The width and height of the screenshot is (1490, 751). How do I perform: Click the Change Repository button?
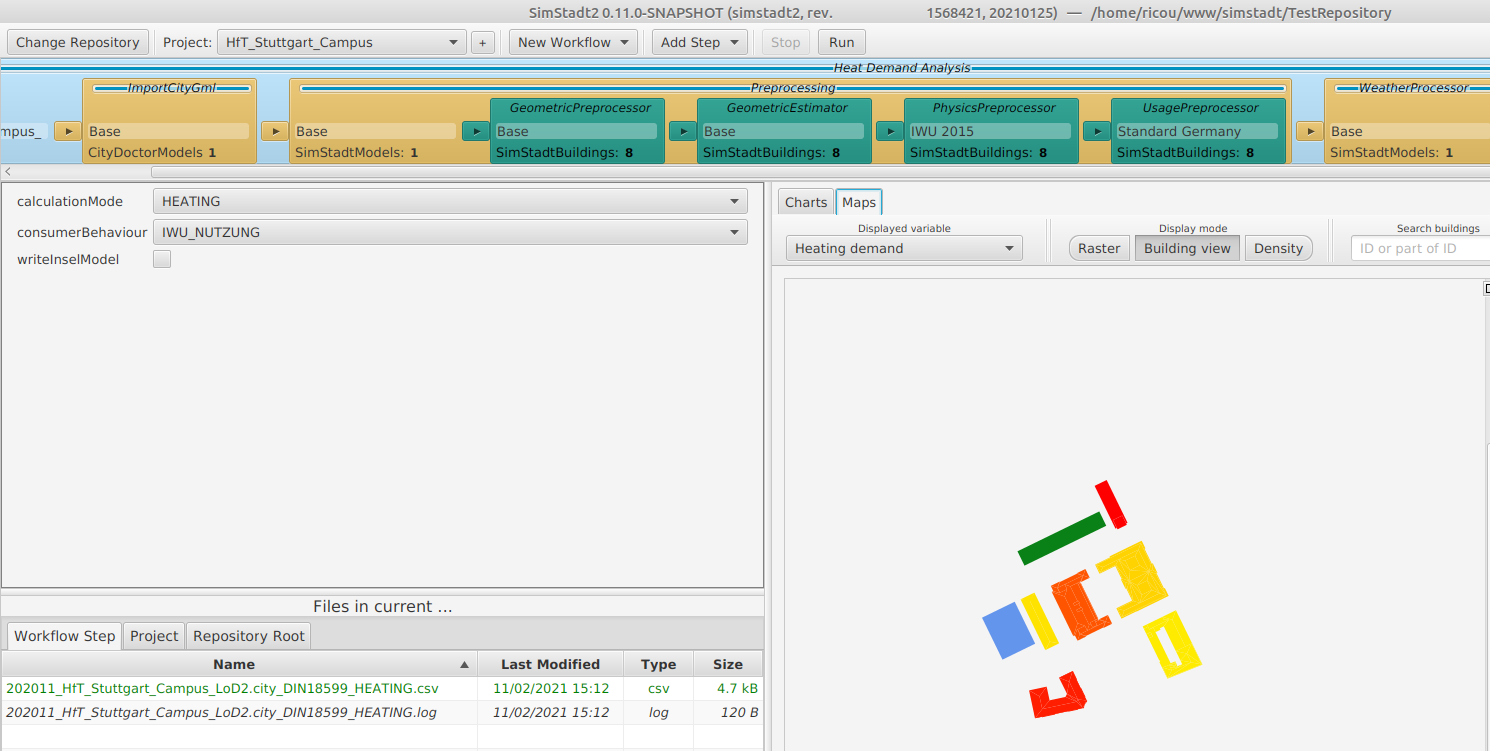tap(78, 42)
